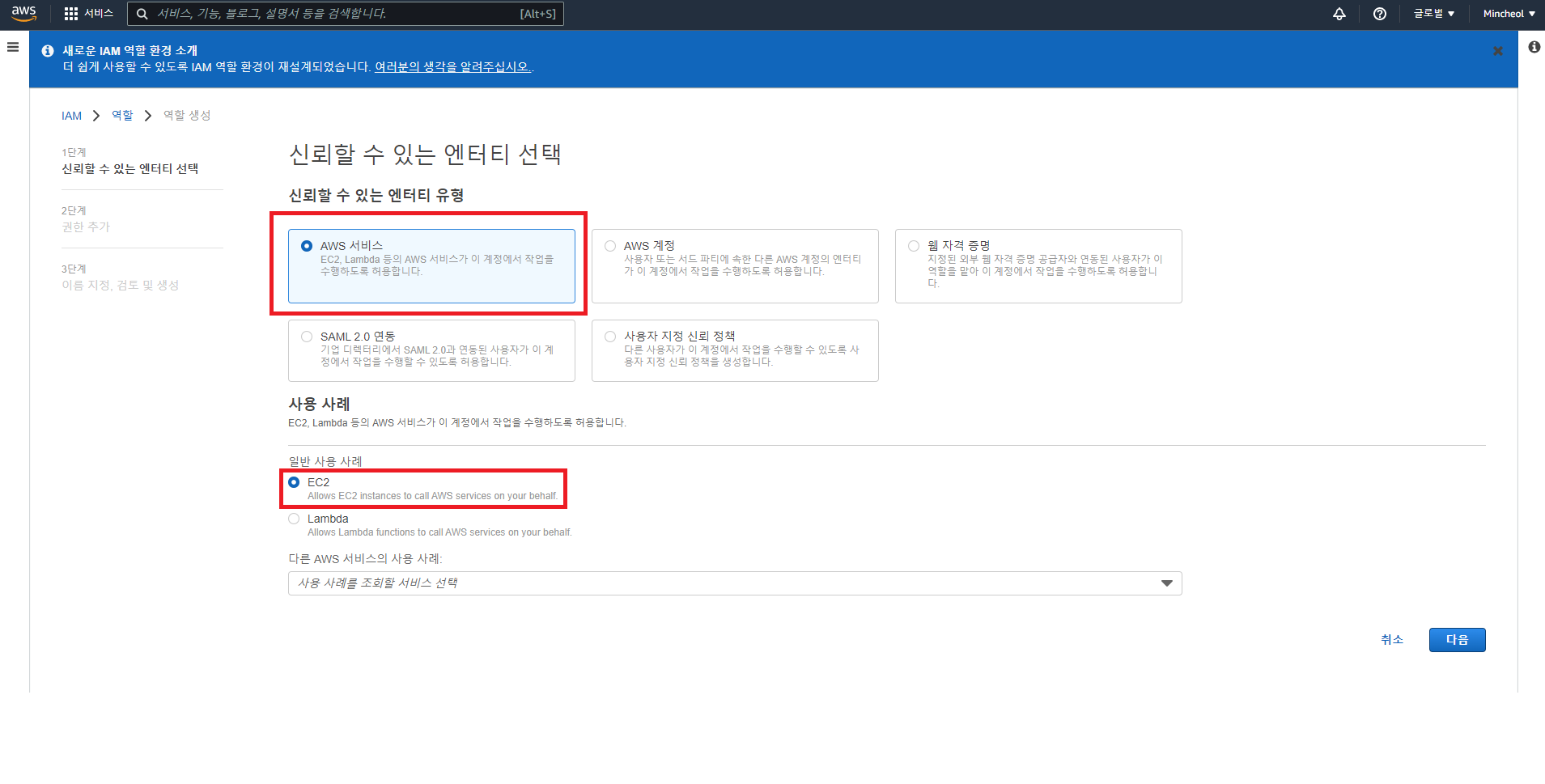Open 여러분의 생각을 알려주십시오 feedback link
This screenshot has height=784, width=1545.
[452, 67]
